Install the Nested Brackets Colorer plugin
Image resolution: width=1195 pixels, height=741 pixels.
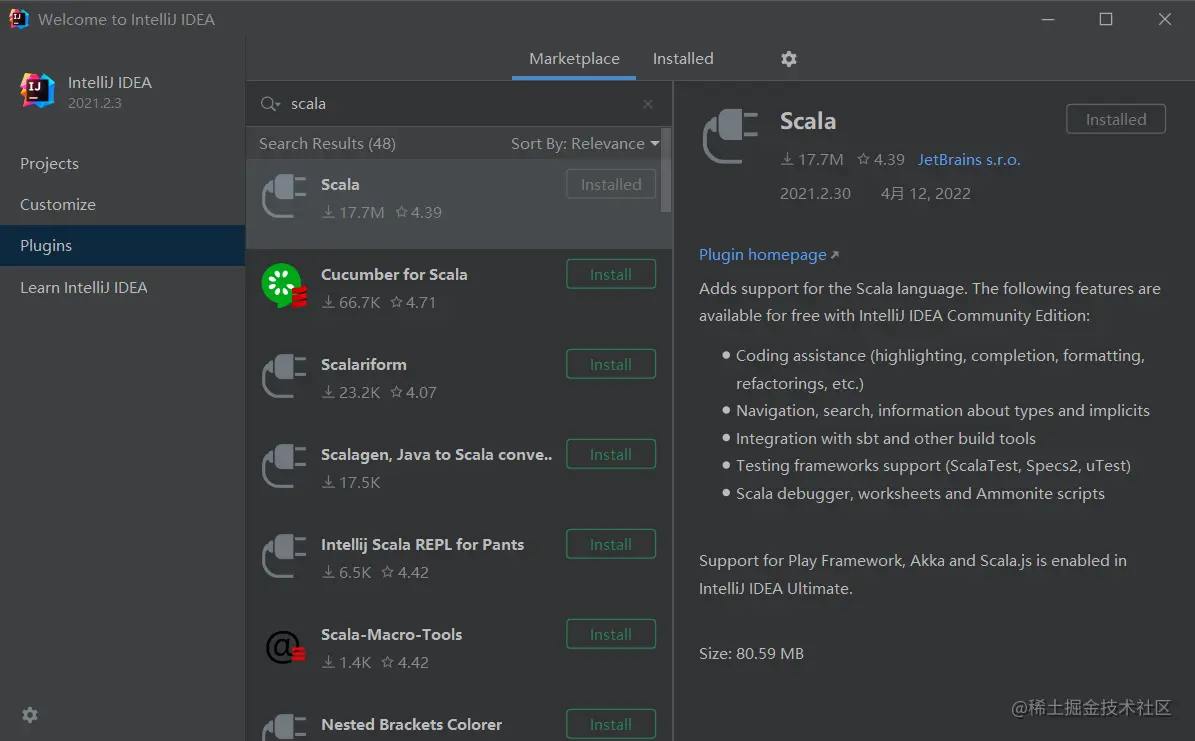click(610, 724)
